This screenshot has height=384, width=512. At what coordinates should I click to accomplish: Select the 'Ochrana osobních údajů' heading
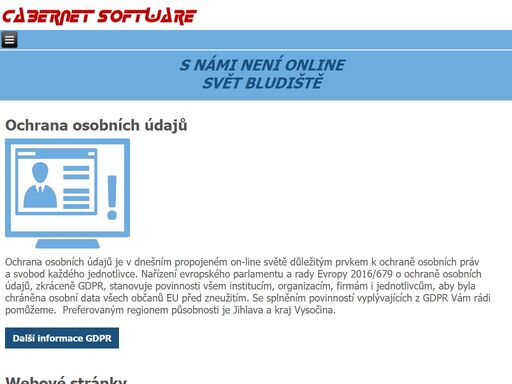point(96,125)
